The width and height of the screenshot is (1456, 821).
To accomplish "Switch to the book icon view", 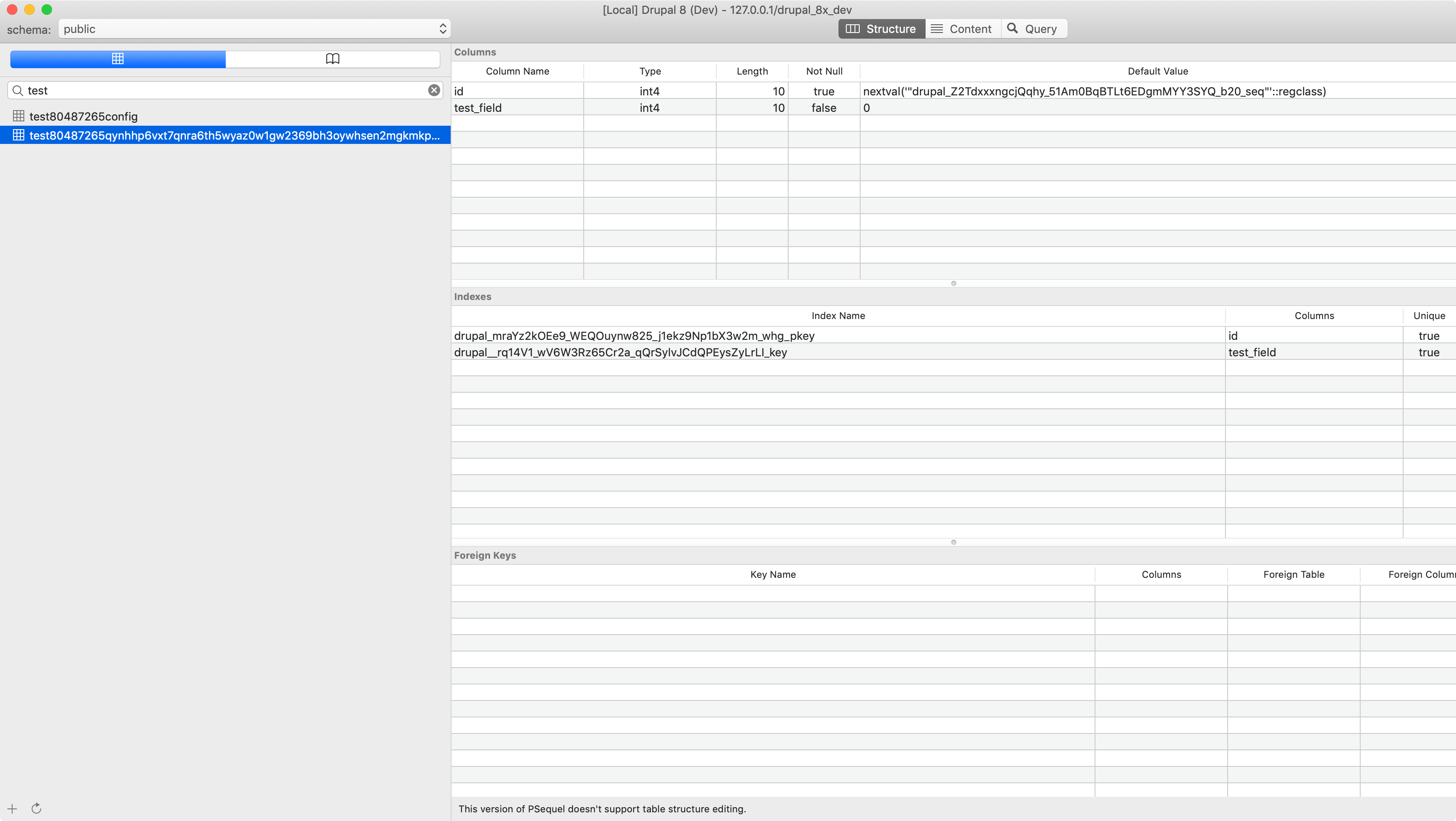I will (x=332, y=59).
